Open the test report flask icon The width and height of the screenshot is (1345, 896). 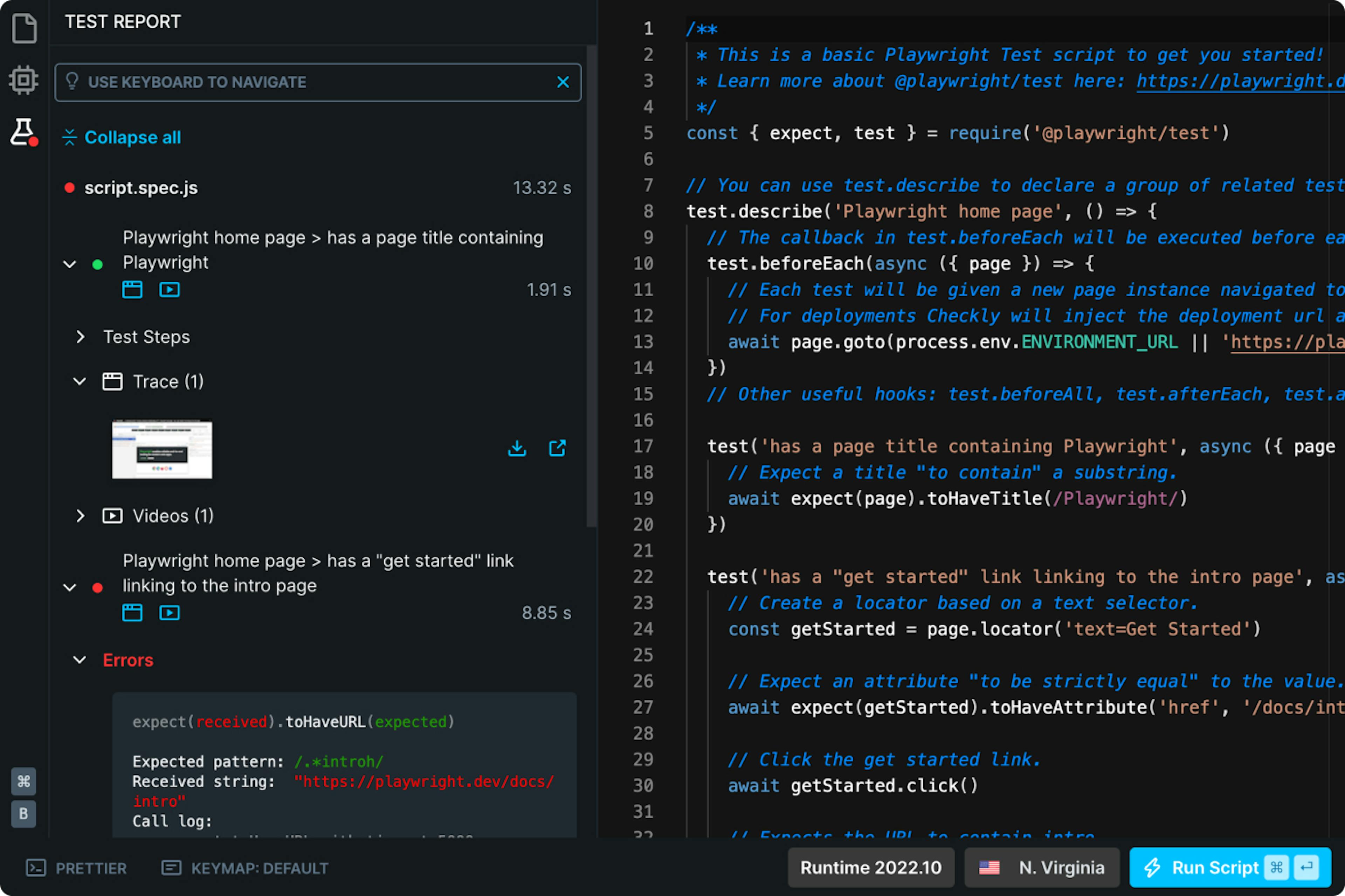[24, 132]
